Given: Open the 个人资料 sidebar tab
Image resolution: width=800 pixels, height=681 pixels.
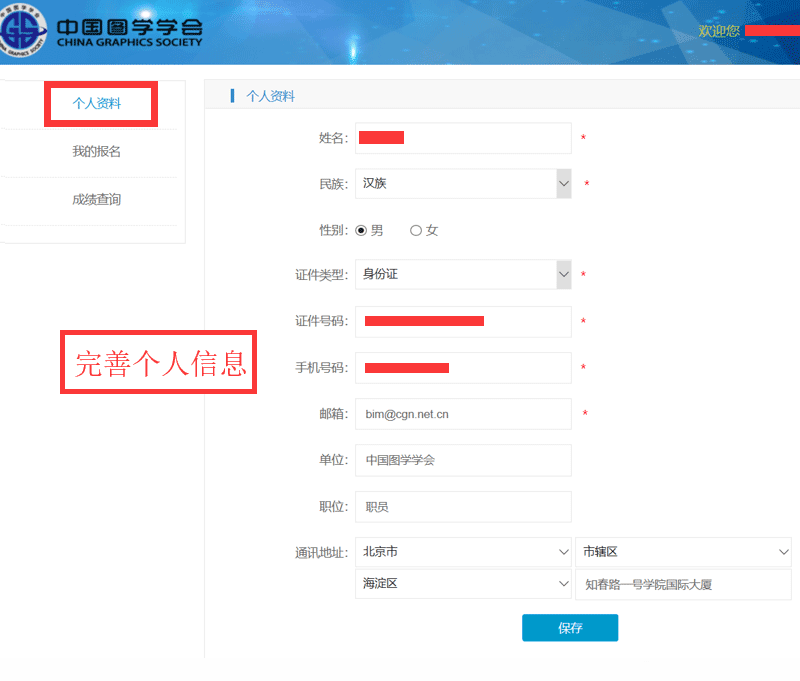Looking at the screenshot, I should 98,104.
